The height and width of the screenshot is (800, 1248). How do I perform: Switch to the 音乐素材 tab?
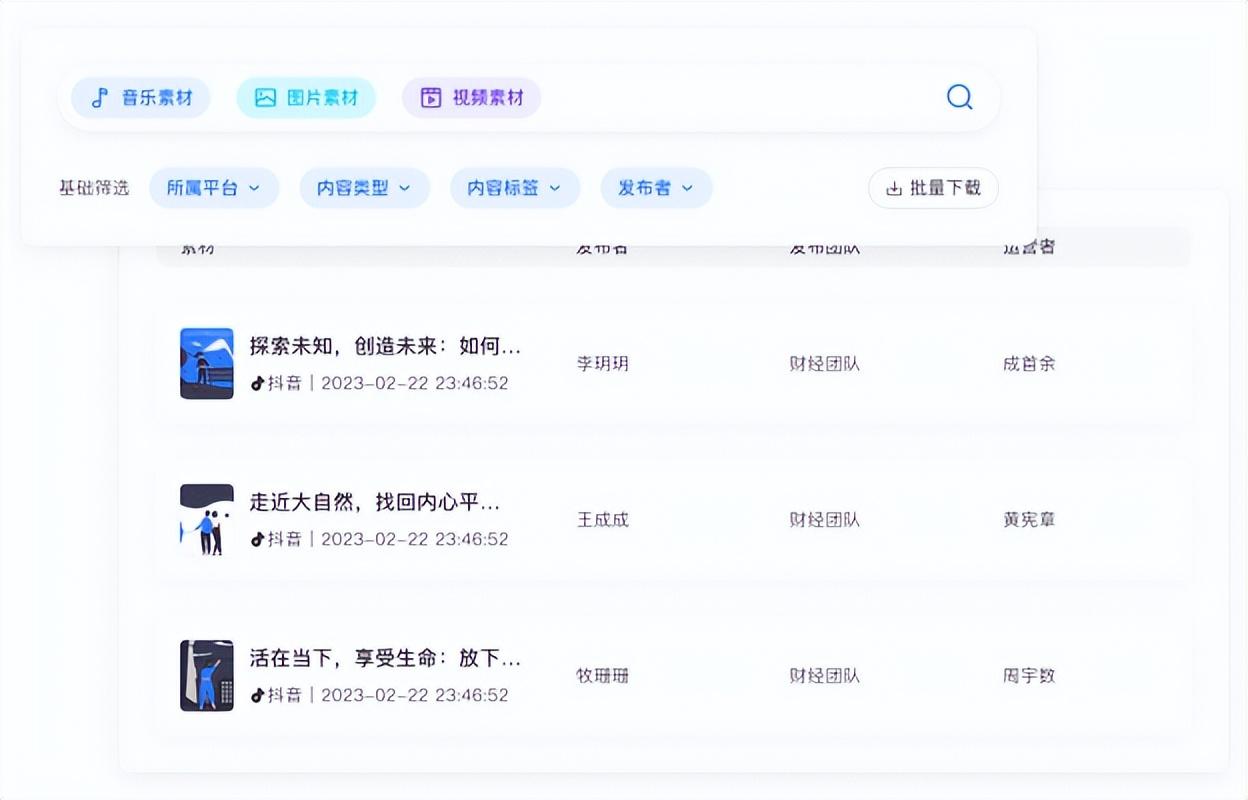[x=141, y=98]
